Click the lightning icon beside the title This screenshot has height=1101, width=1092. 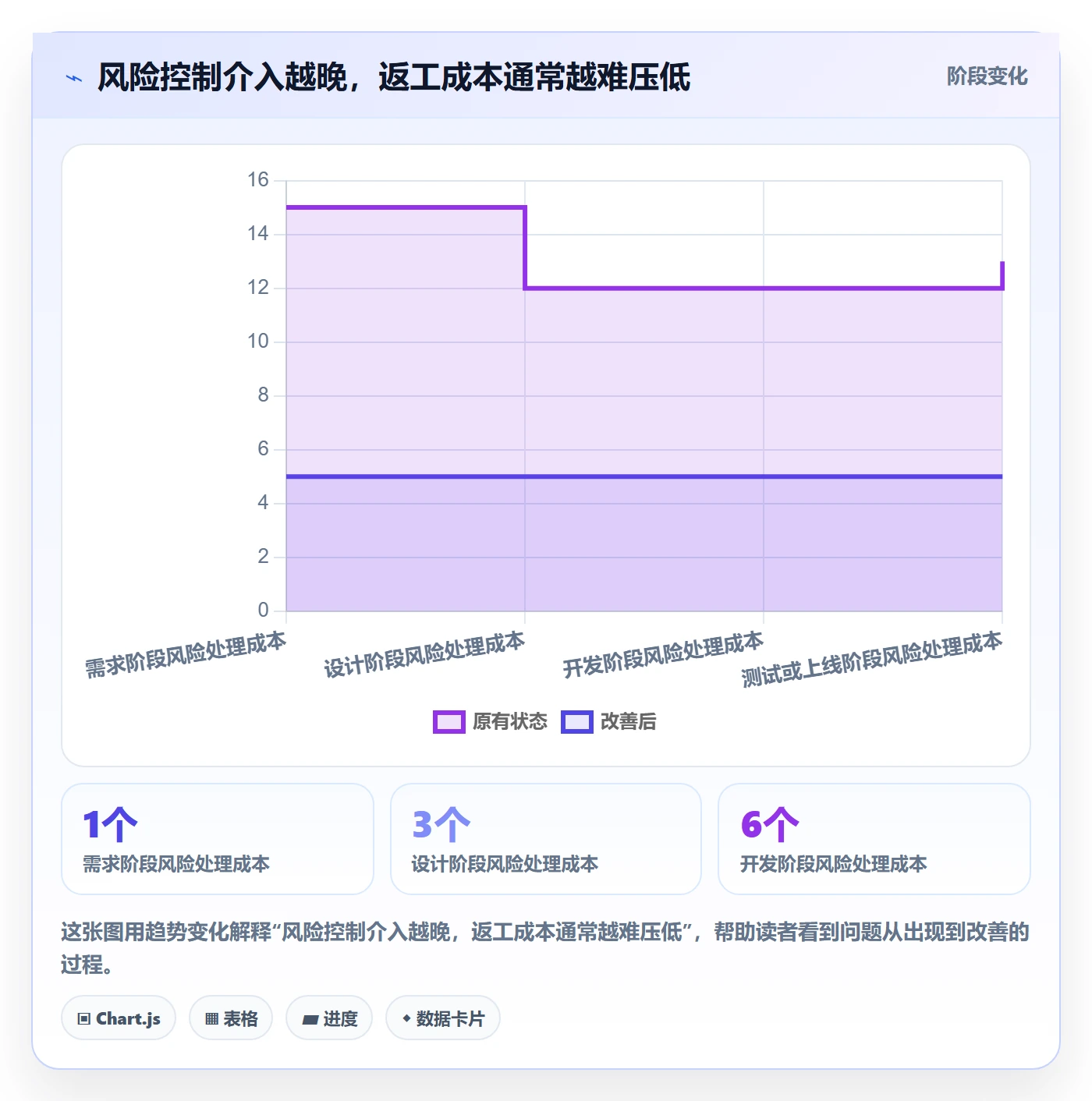pos(74,78)
